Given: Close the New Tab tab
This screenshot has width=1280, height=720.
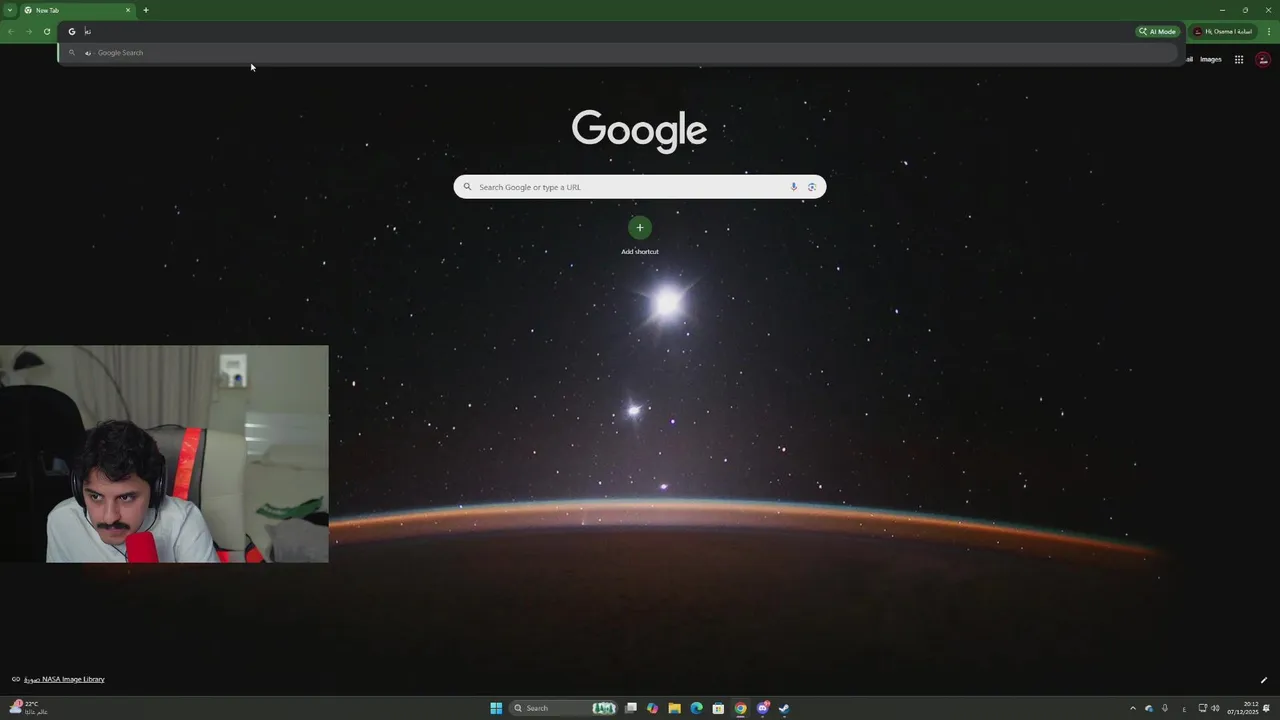Looking at the screenshot, I should [128, 10].
